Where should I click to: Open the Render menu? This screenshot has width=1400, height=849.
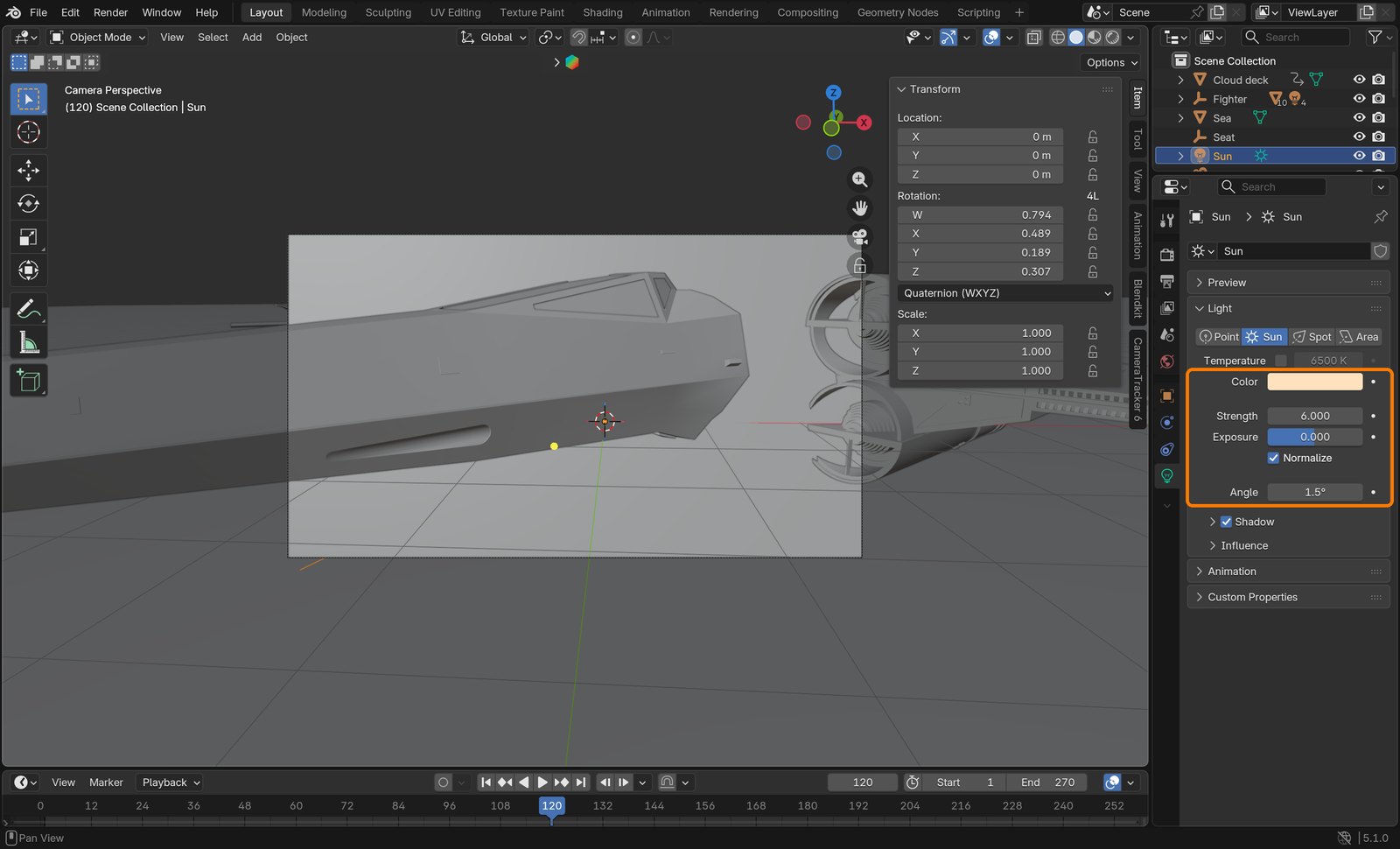[111, 12]
